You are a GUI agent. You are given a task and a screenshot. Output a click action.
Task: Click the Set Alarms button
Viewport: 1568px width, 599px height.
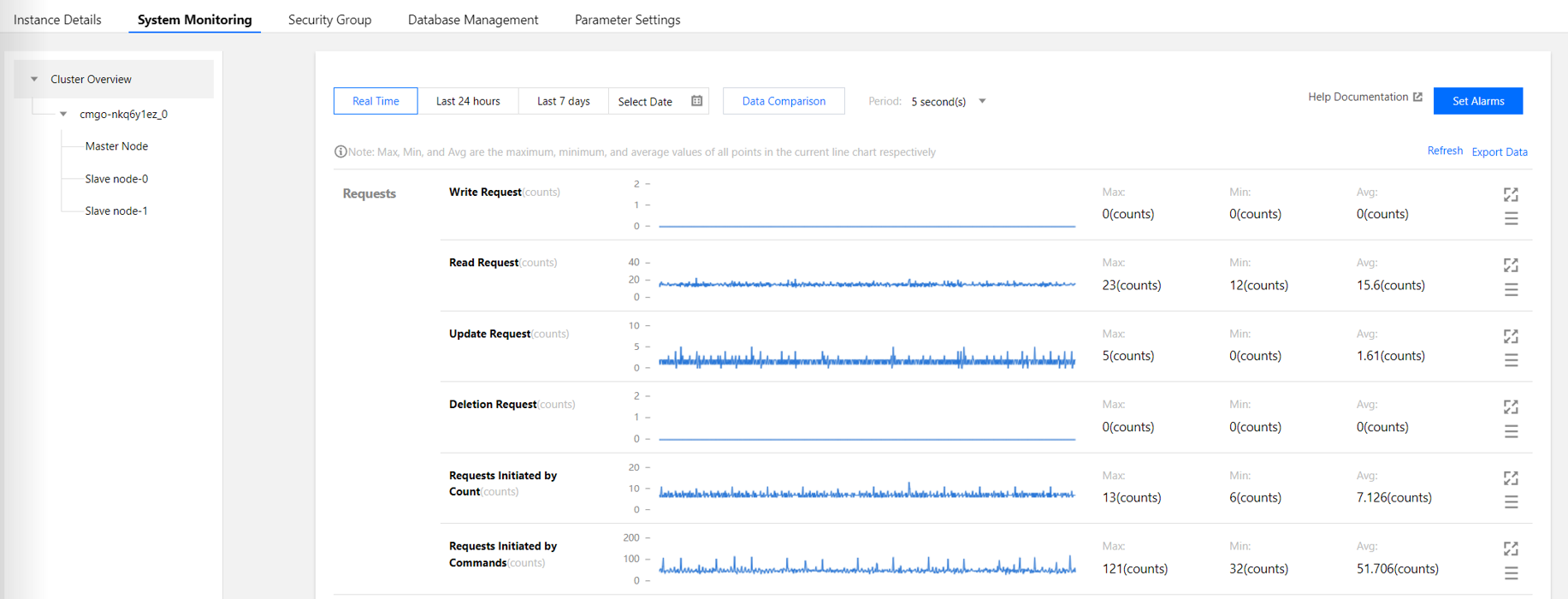[x=1478, y=101]
